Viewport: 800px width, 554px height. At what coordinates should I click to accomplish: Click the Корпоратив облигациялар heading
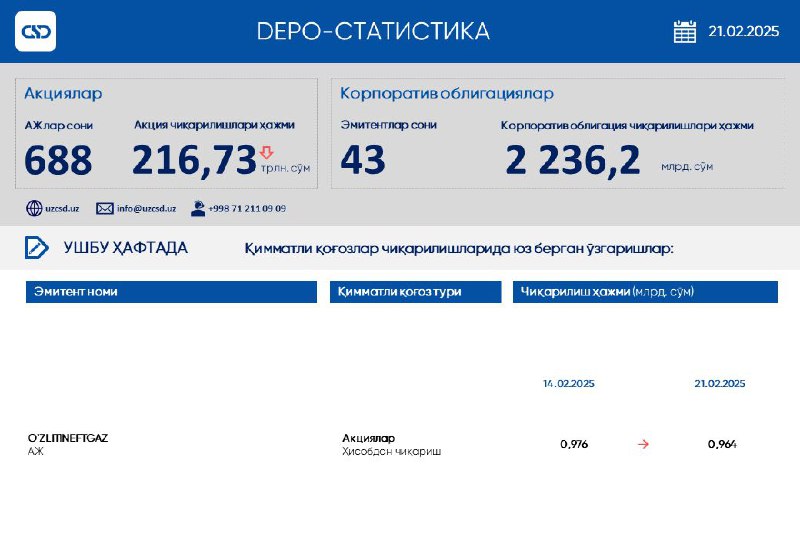(x=447, y=93)
